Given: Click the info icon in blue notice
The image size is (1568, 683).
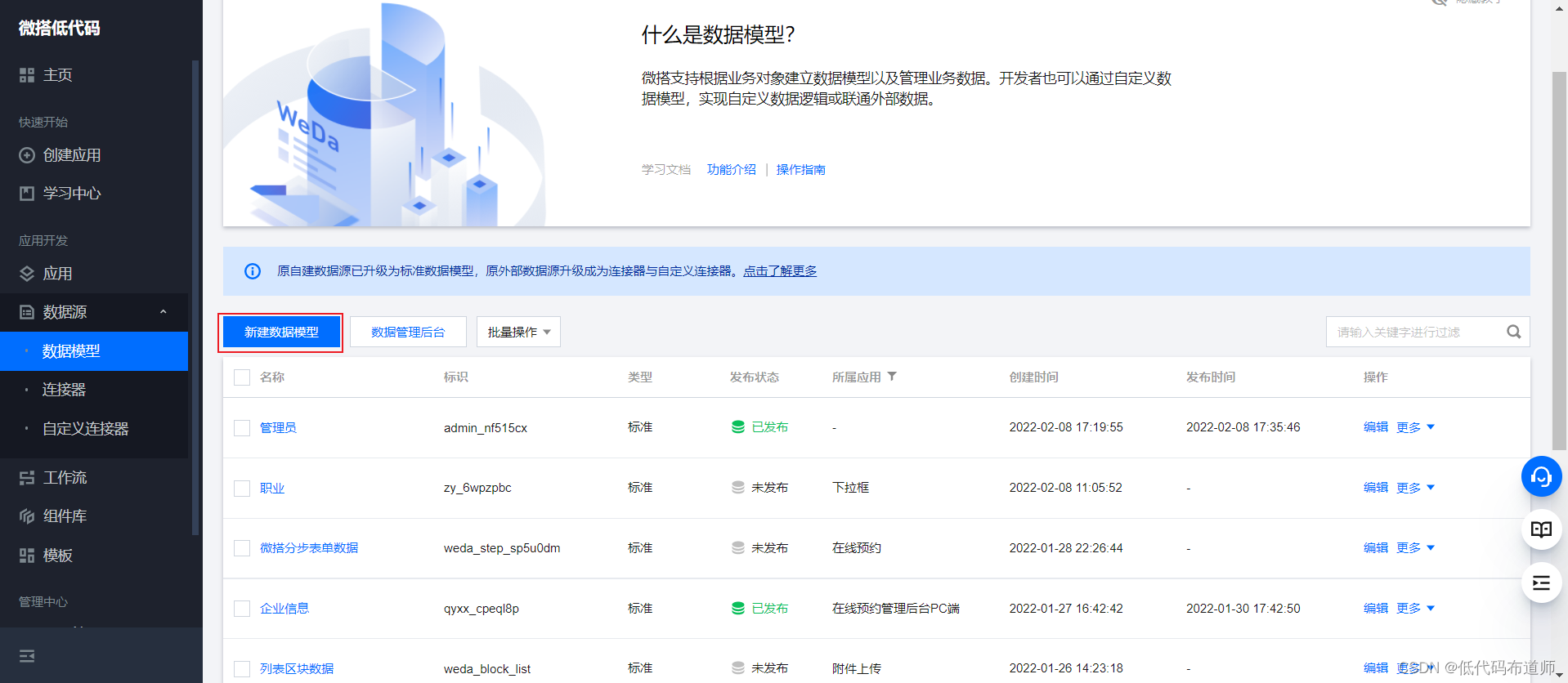Looking at the screenshot, I should click(x=253, y=271).
